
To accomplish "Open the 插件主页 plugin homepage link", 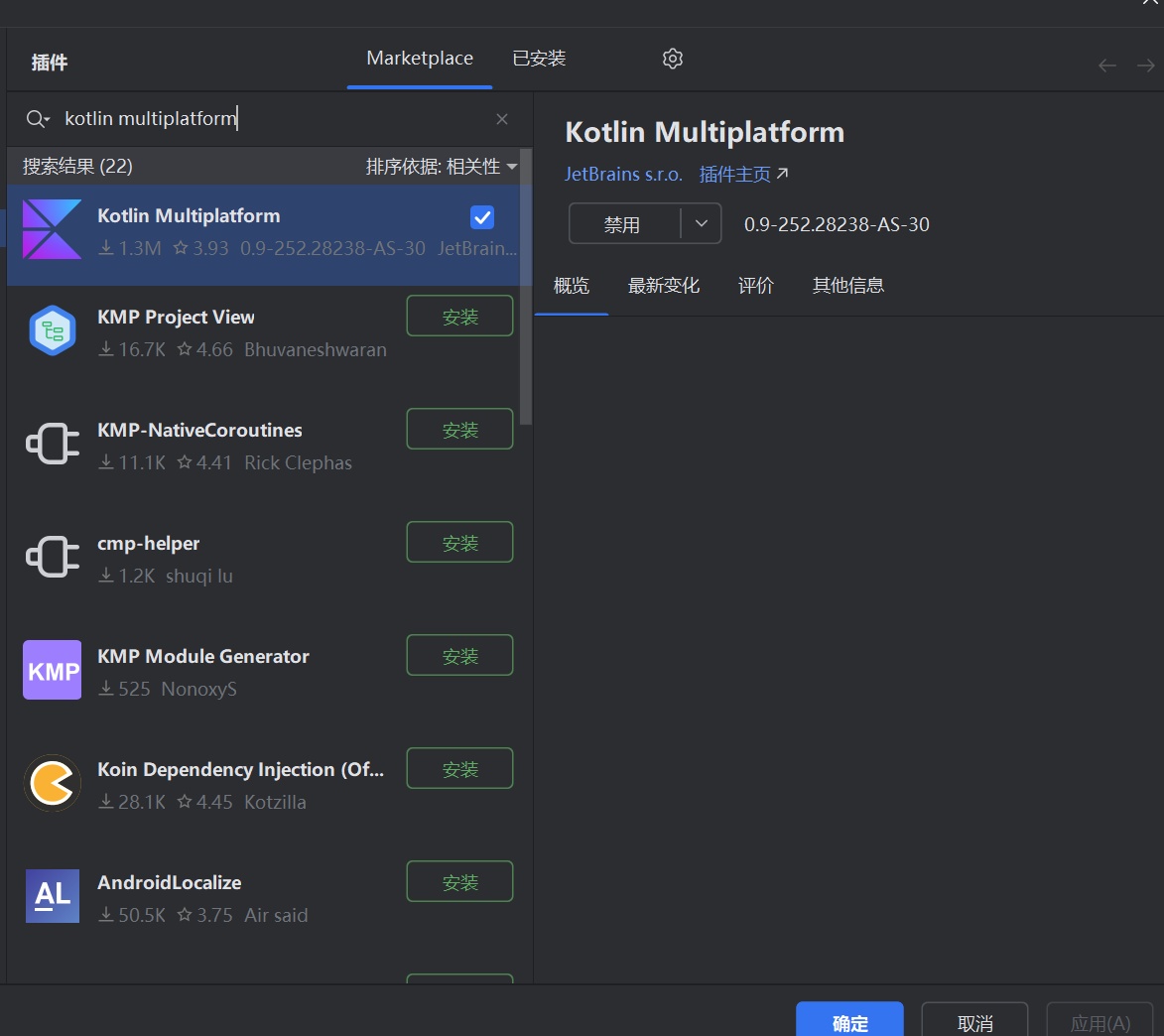I will (x=743, y=175).
